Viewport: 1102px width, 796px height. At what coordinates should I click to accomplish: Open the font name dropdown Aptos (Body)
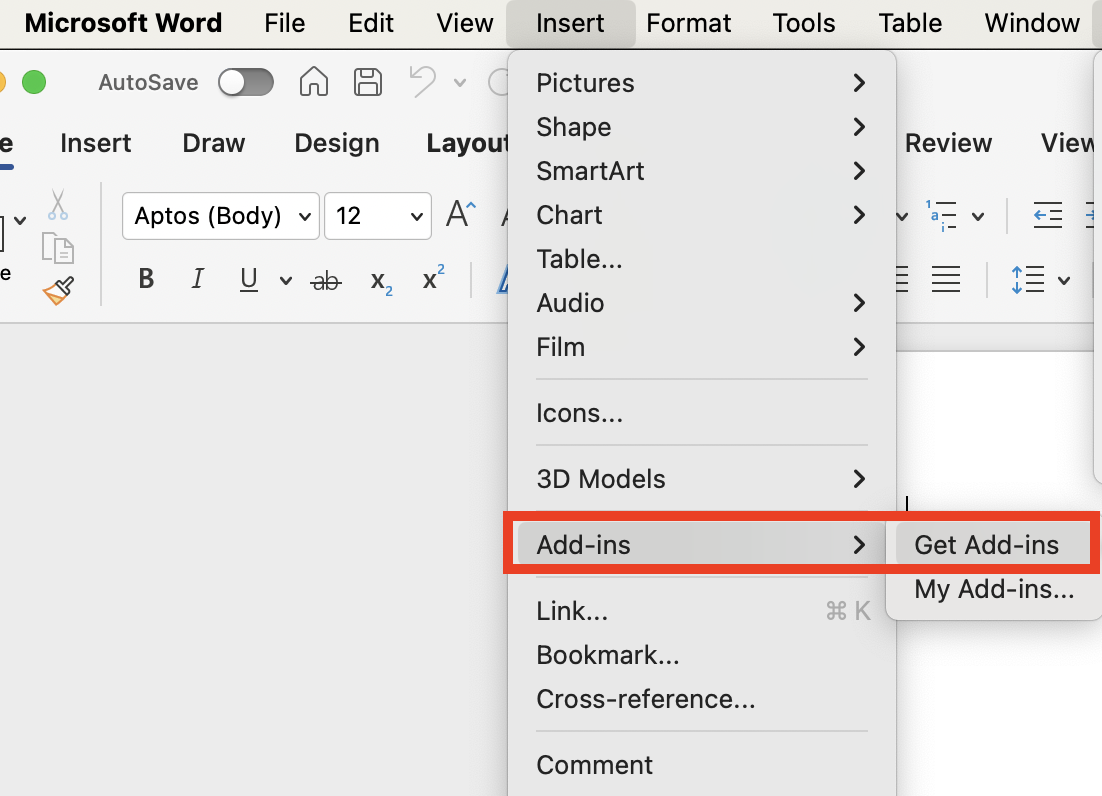pos(221,216)
